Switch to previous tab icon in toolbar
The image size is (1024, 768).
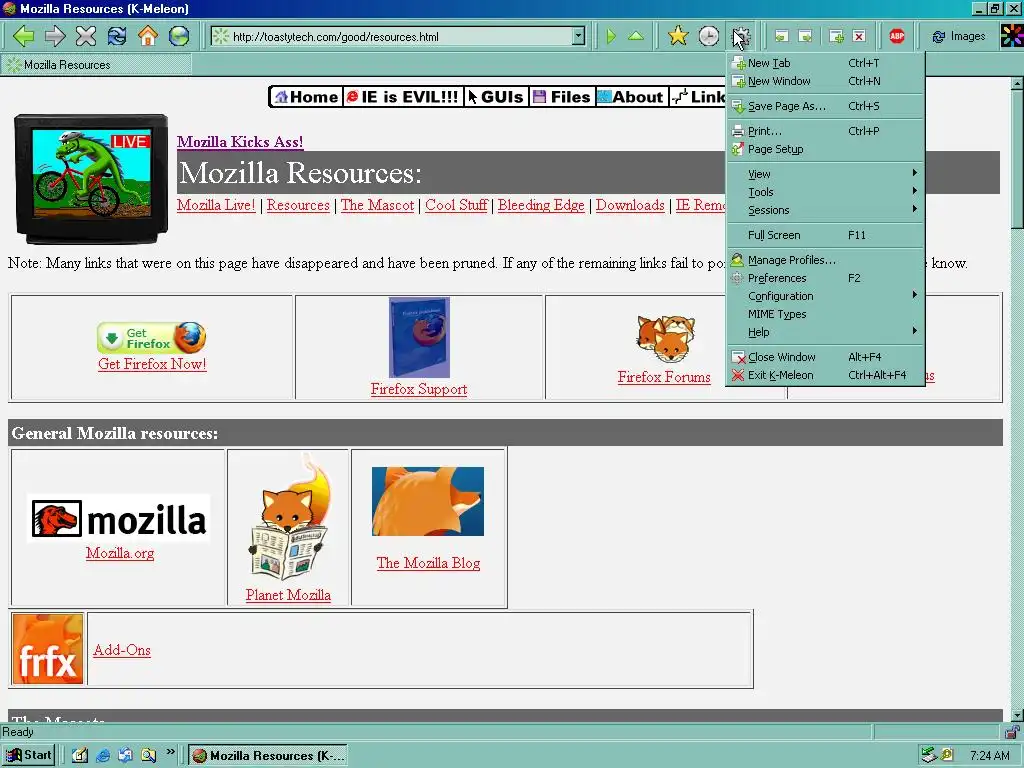coord(781,37)
